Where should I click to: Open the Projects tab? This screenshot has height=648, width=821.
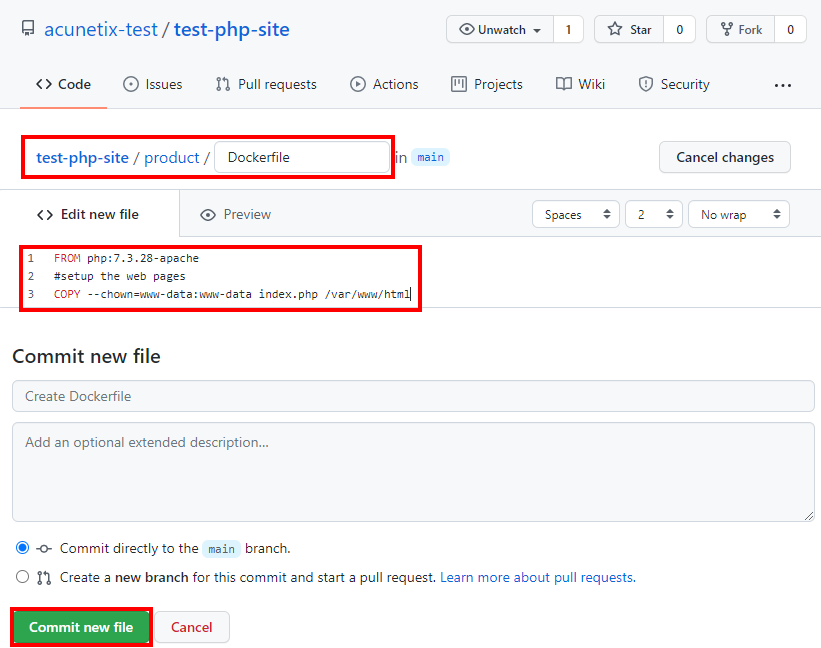tap(486, 84)
